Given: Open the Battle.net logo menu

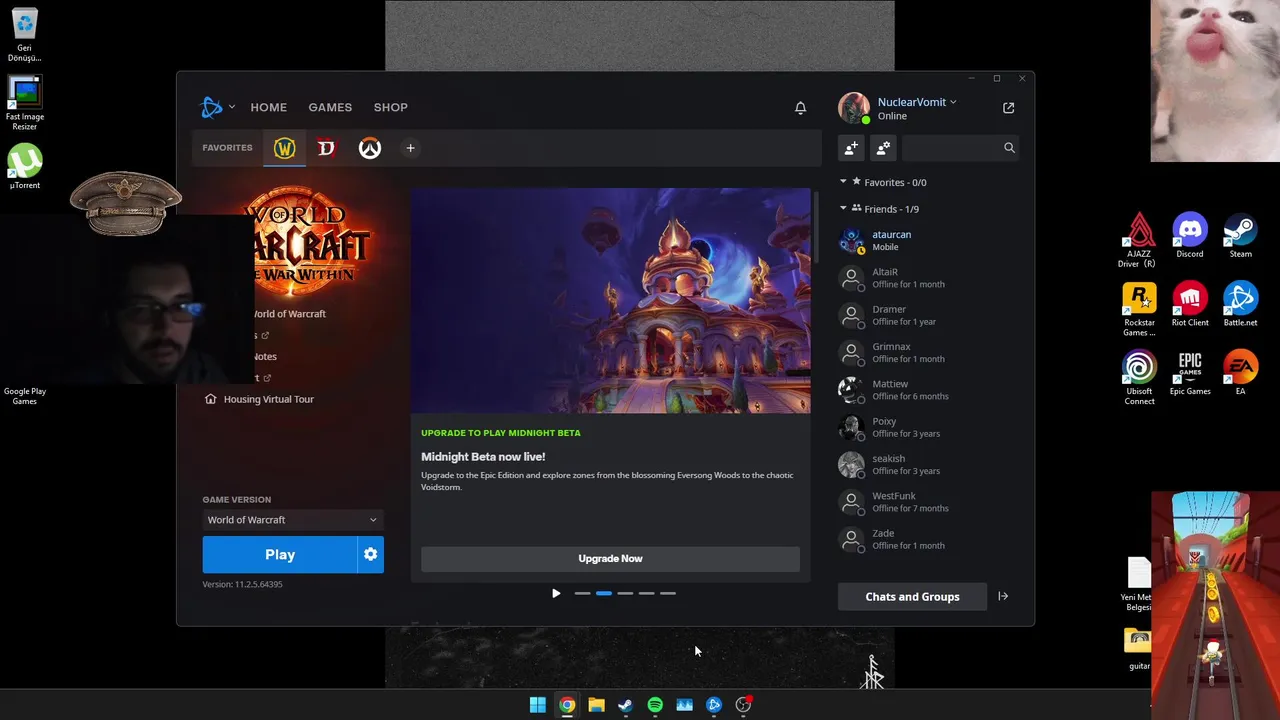Looking at the screenshot, I should pyautogui.click(x=211, y=107).
